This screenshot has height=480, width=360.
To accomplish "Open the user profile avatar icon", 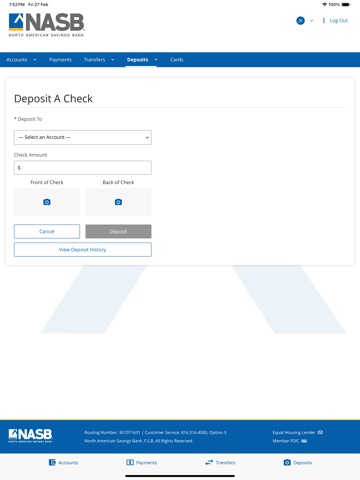I will click(x=300, y=21).
